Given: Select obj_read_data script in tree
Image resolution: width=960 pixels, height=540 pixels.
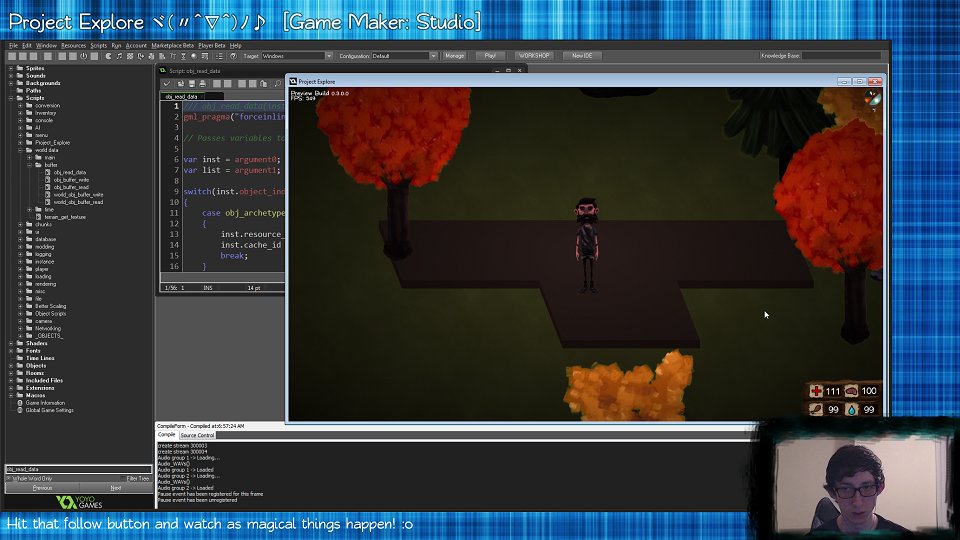Looking at the screenshot, I should click(x=70, y=173).
